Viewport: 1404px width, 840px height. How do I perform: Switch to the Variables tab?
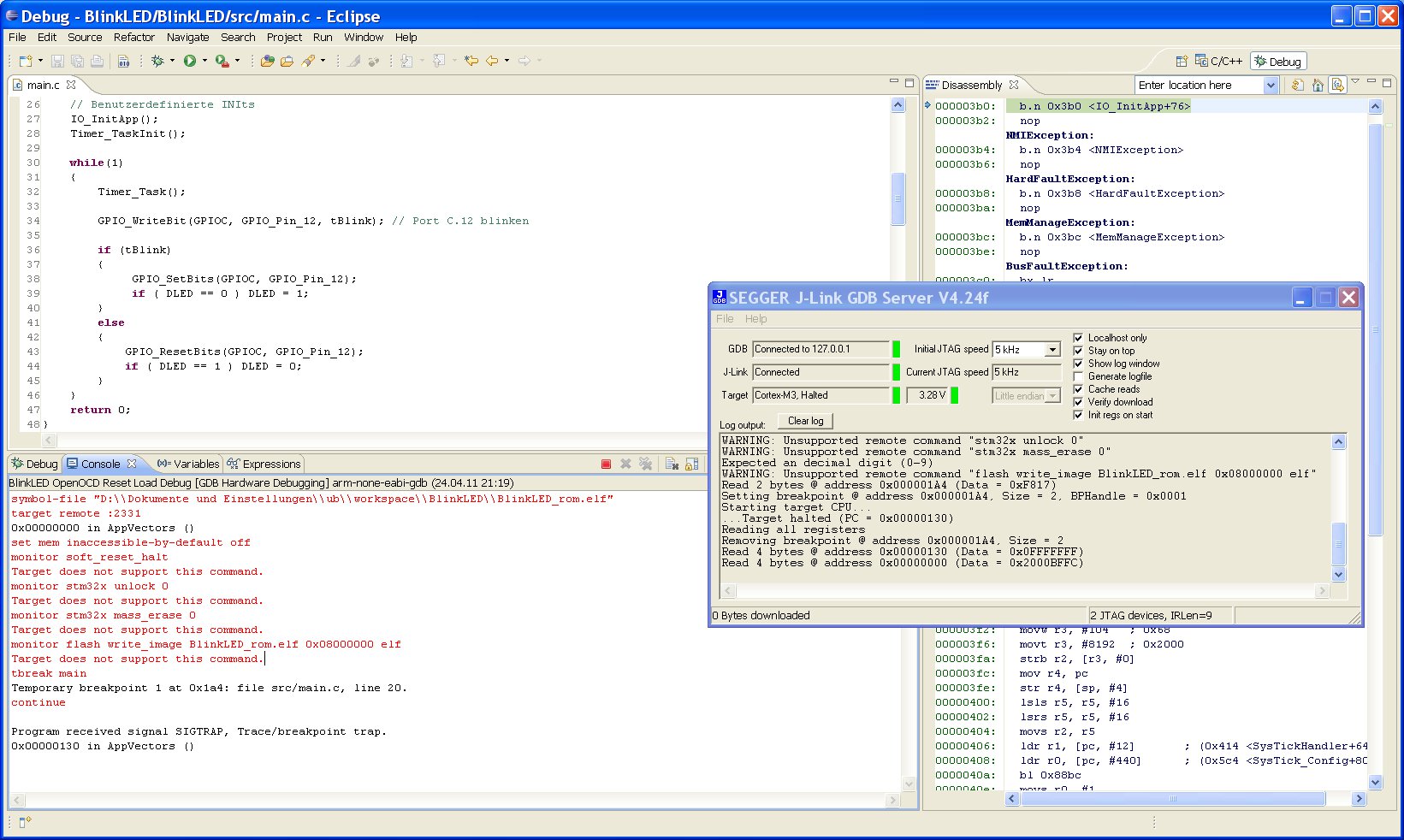point(188,464)
